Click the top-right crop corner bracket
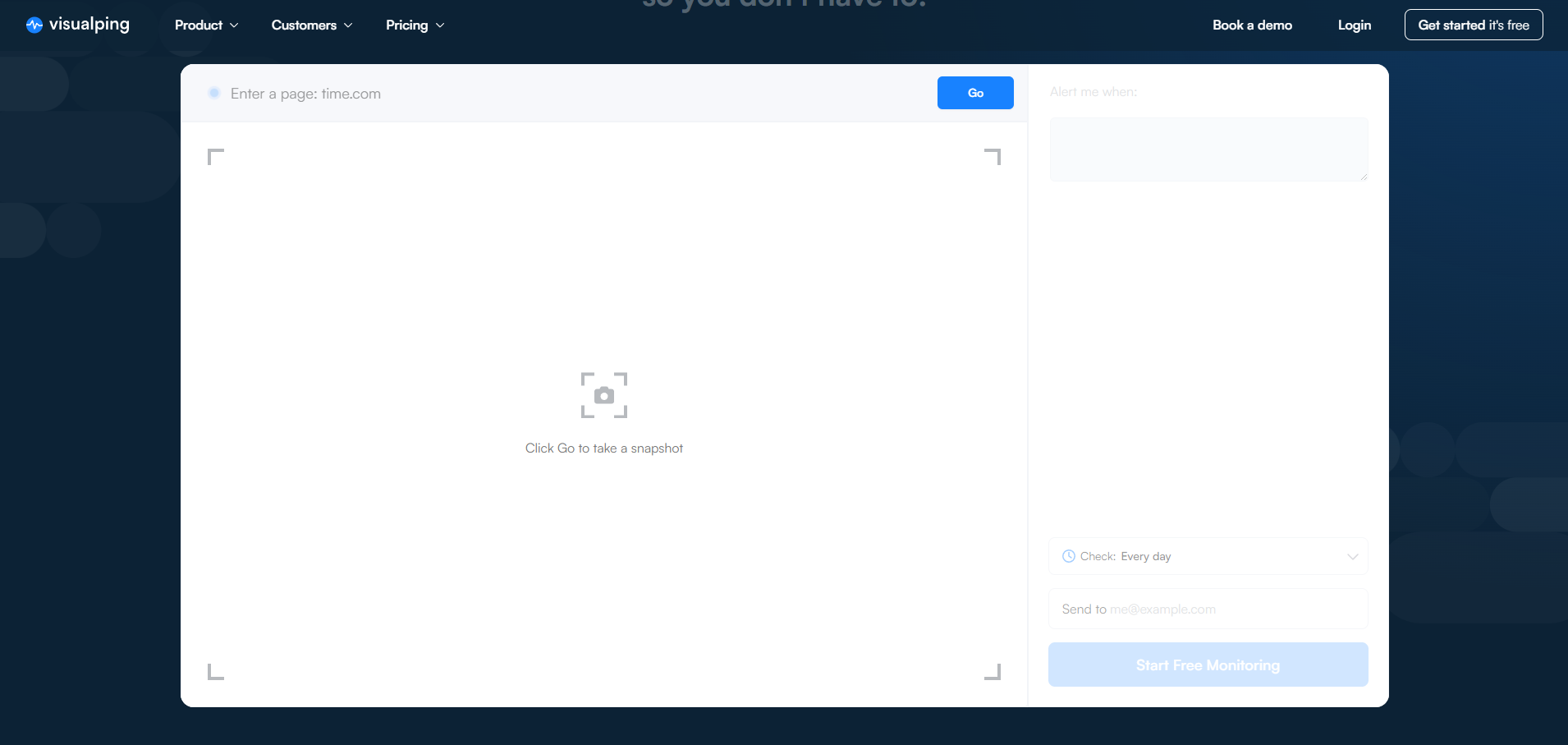This screenshot has height=745, width=1568. pyautogui.click(x=993, y=156)
